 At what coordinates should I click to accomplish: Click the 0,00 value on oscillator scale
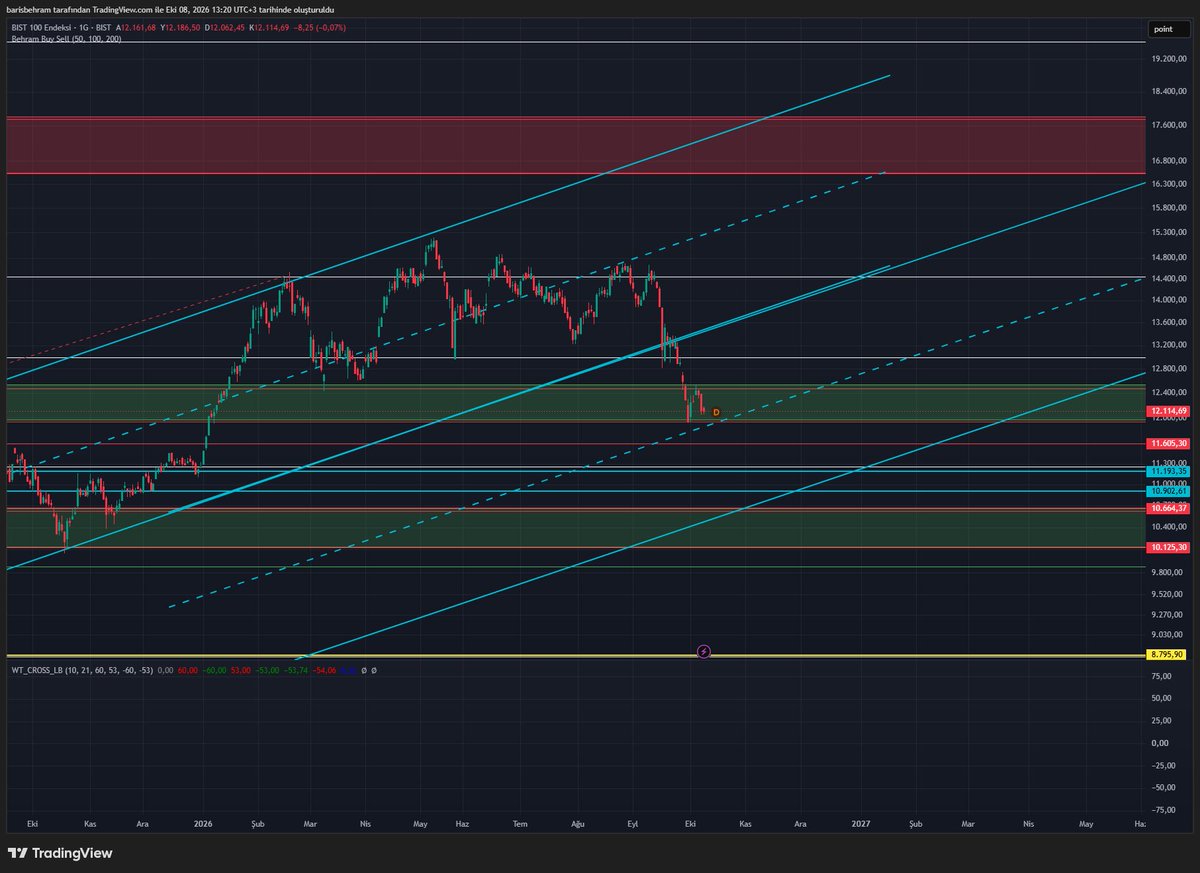point(1162,743)
